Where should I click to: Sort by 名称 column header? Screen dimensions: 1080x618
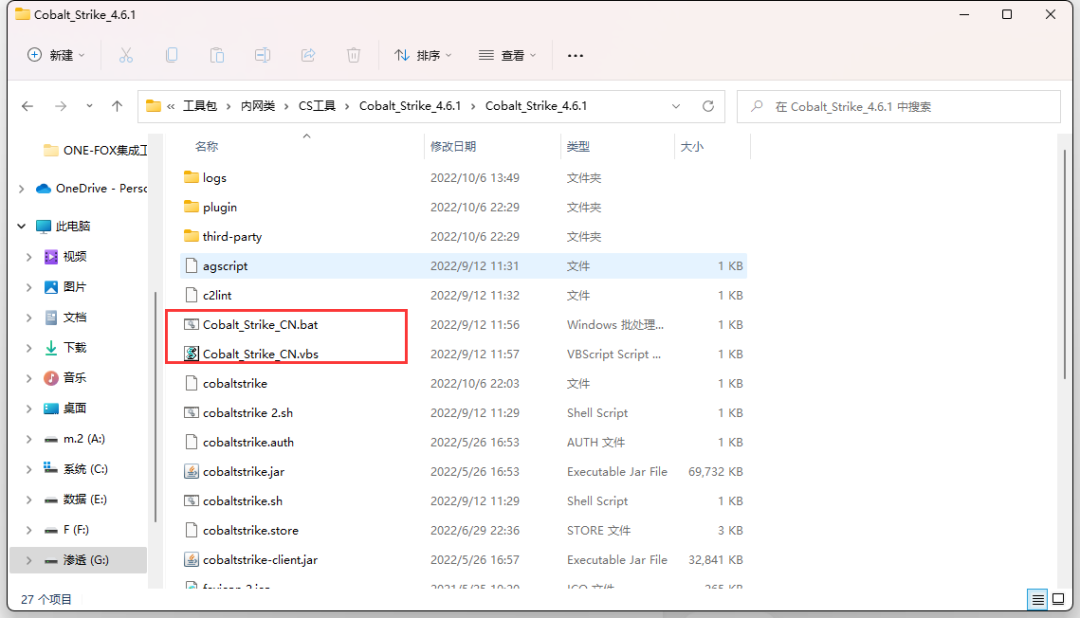(x=207, y=146)
